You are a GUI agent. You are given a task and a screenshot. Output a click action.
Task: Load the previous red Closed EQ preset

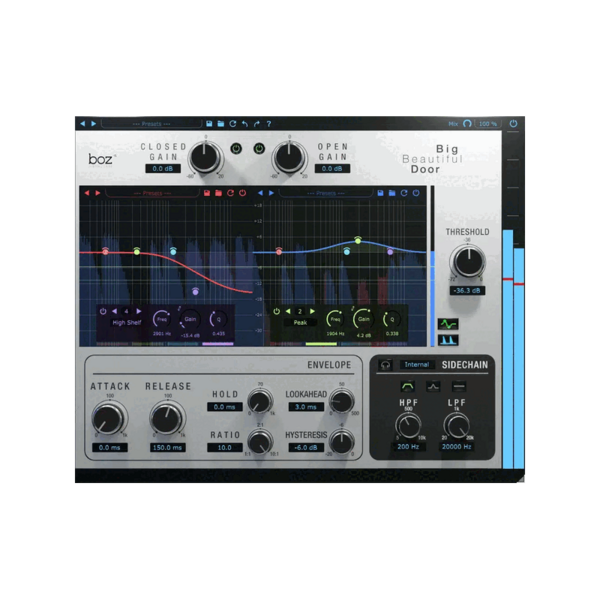pyautogui.click(x=87, y=193)
